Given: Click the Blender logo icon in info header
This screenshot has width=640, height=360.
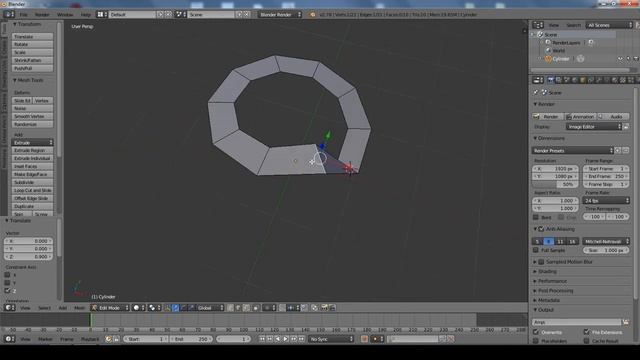Looking at the screenshot, I should (313, 14).
